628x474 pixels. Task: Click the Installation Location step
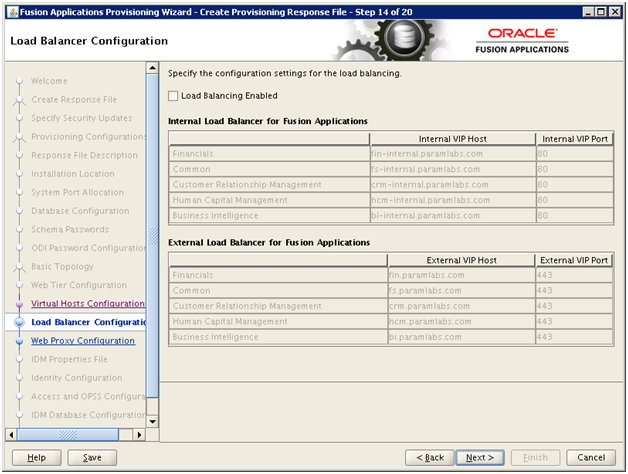pyautogui.click(x=73, y=174)
